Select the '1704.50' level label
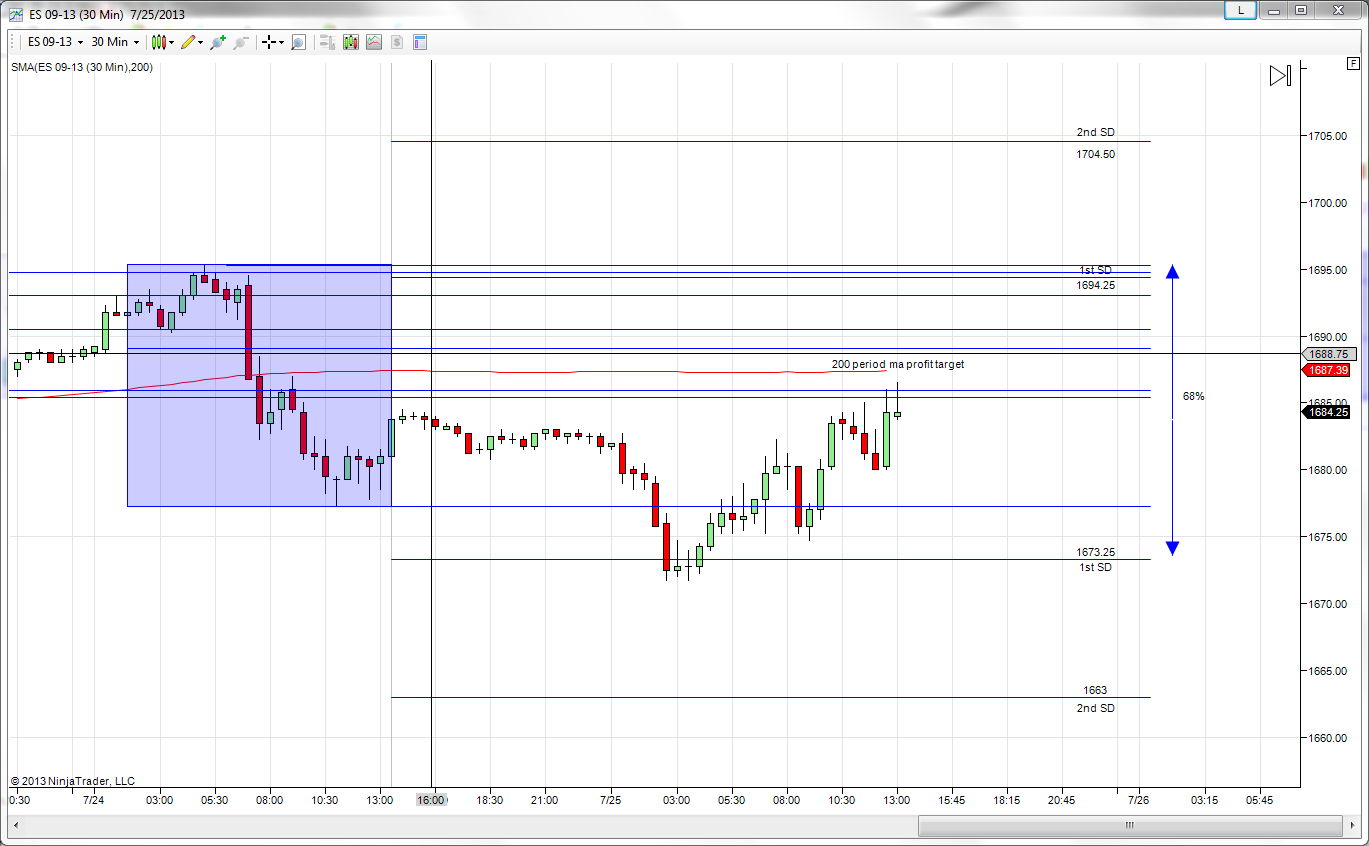 pos(1095,154)
